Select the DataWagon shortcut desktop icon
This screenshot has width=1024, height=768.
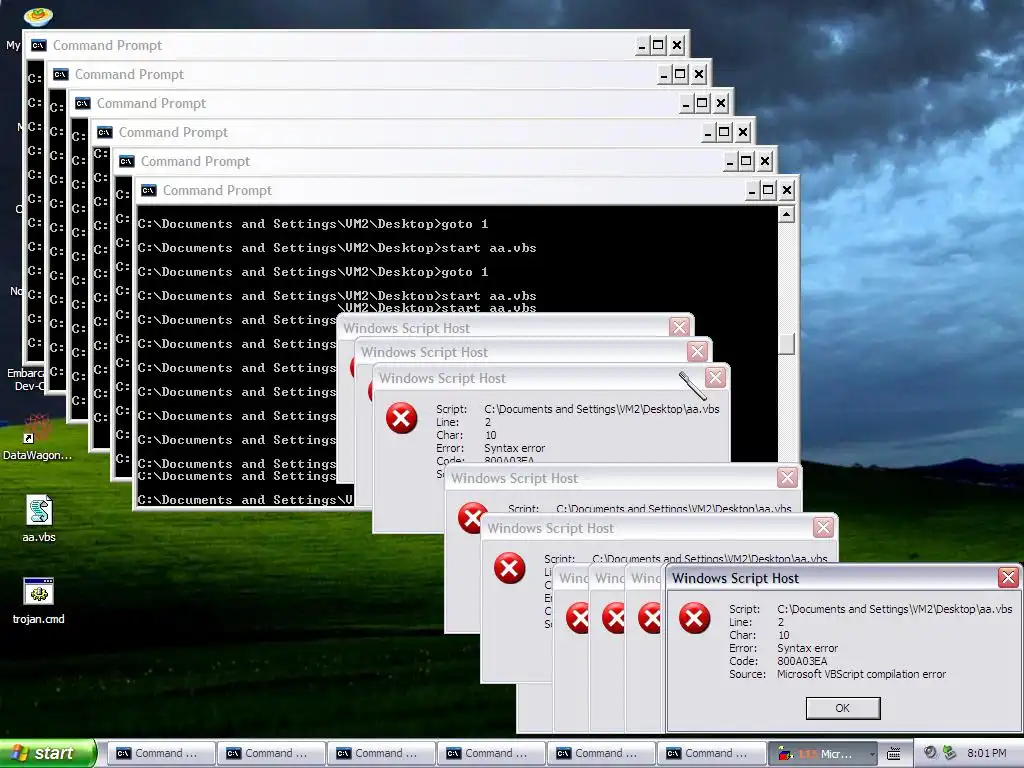tap(38, 438)
